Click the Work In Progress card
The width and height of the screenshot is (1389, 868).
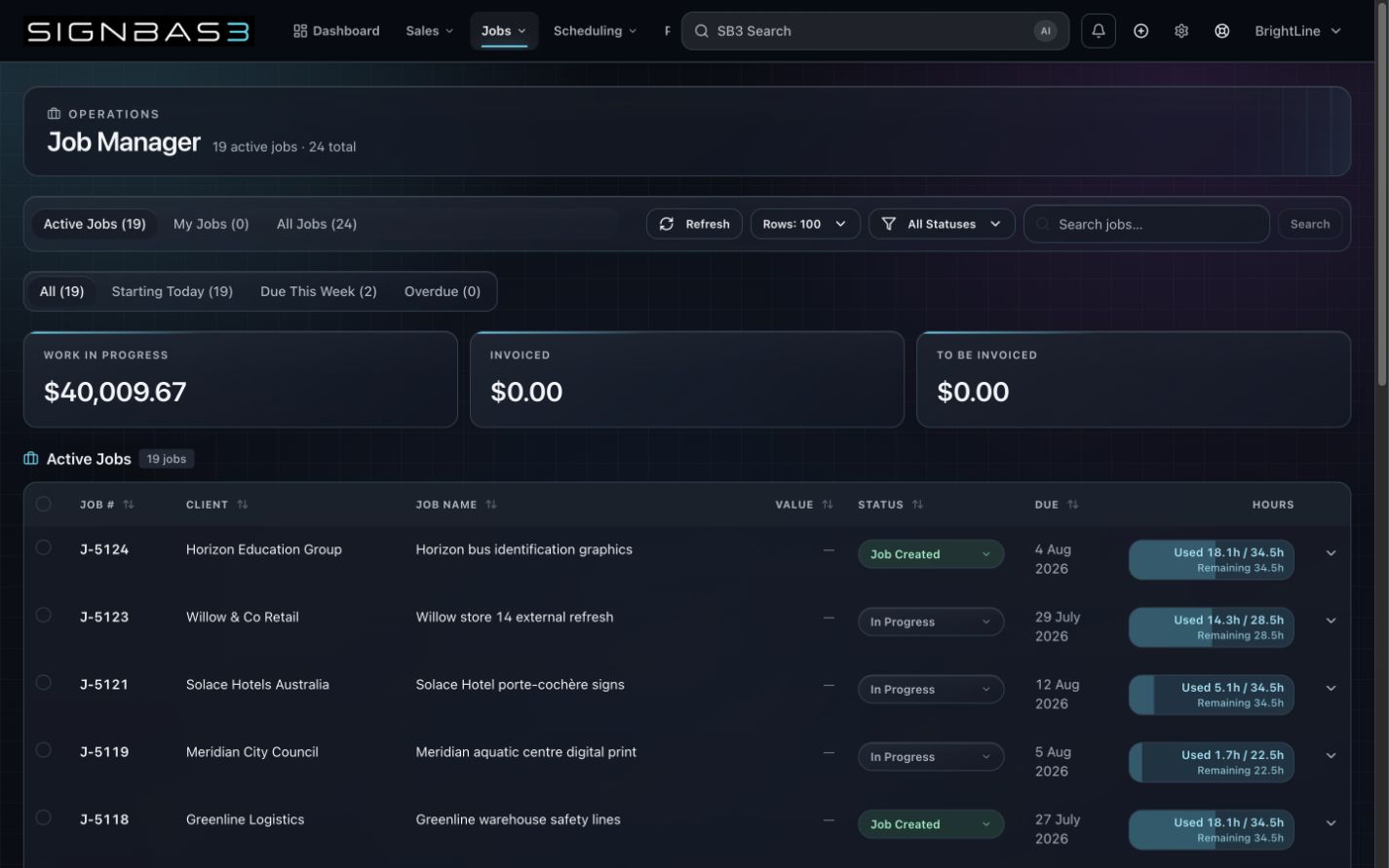[x=241, y=379]
